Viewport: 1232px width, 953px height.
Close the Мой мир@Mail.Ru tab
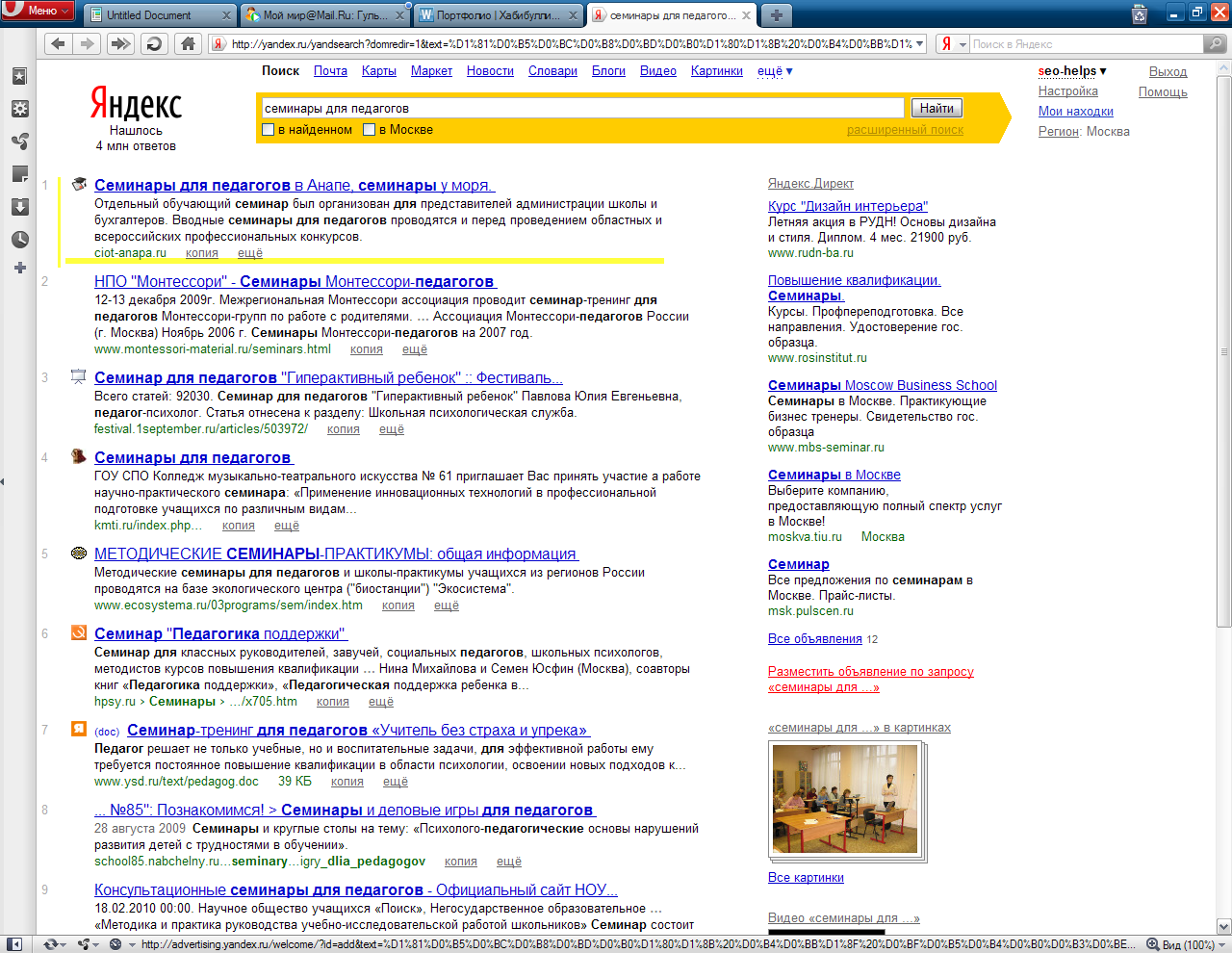click(400, 15)
